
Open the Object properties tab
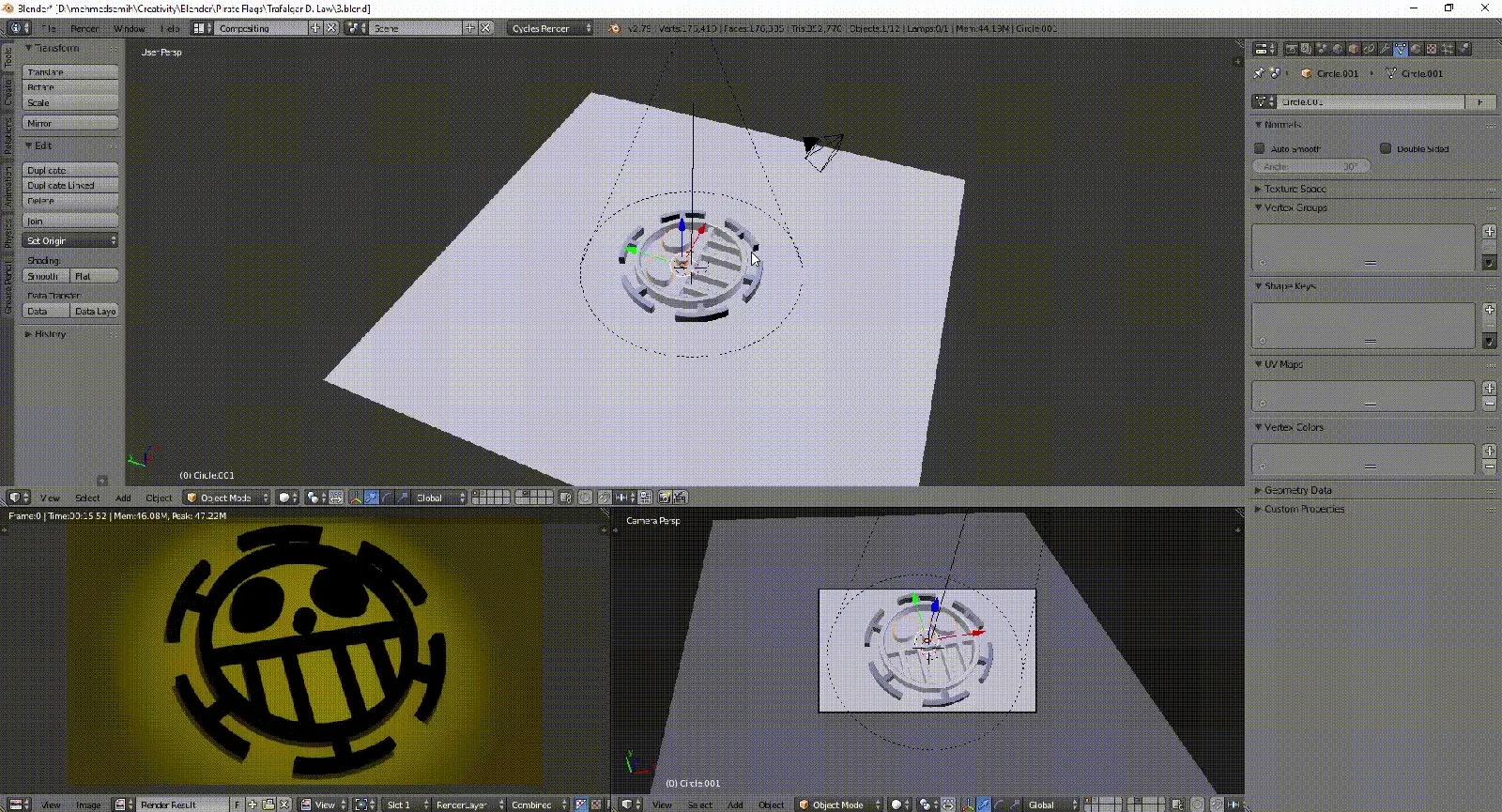[1354, 49]
